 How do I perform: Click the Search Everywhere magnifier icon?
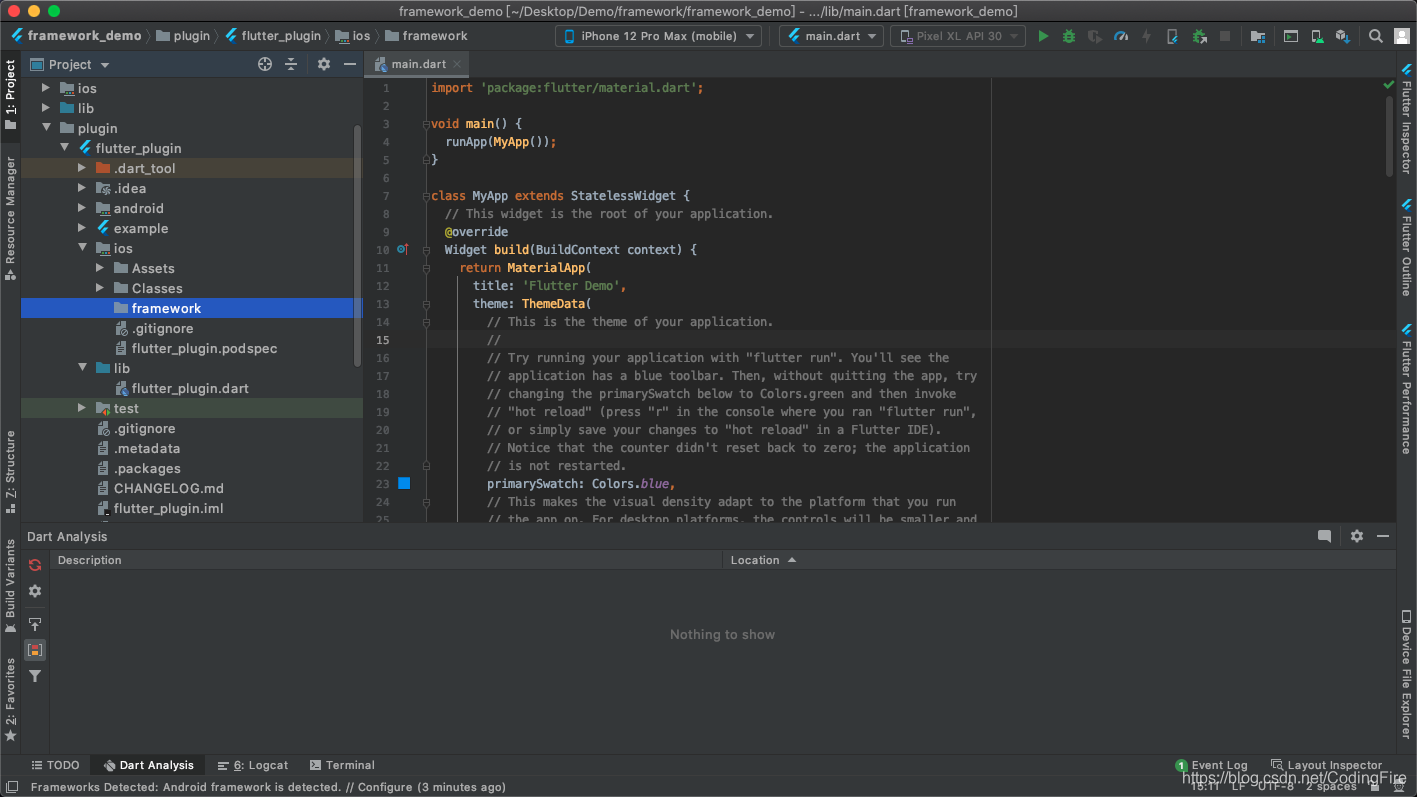coord(1376,36)
